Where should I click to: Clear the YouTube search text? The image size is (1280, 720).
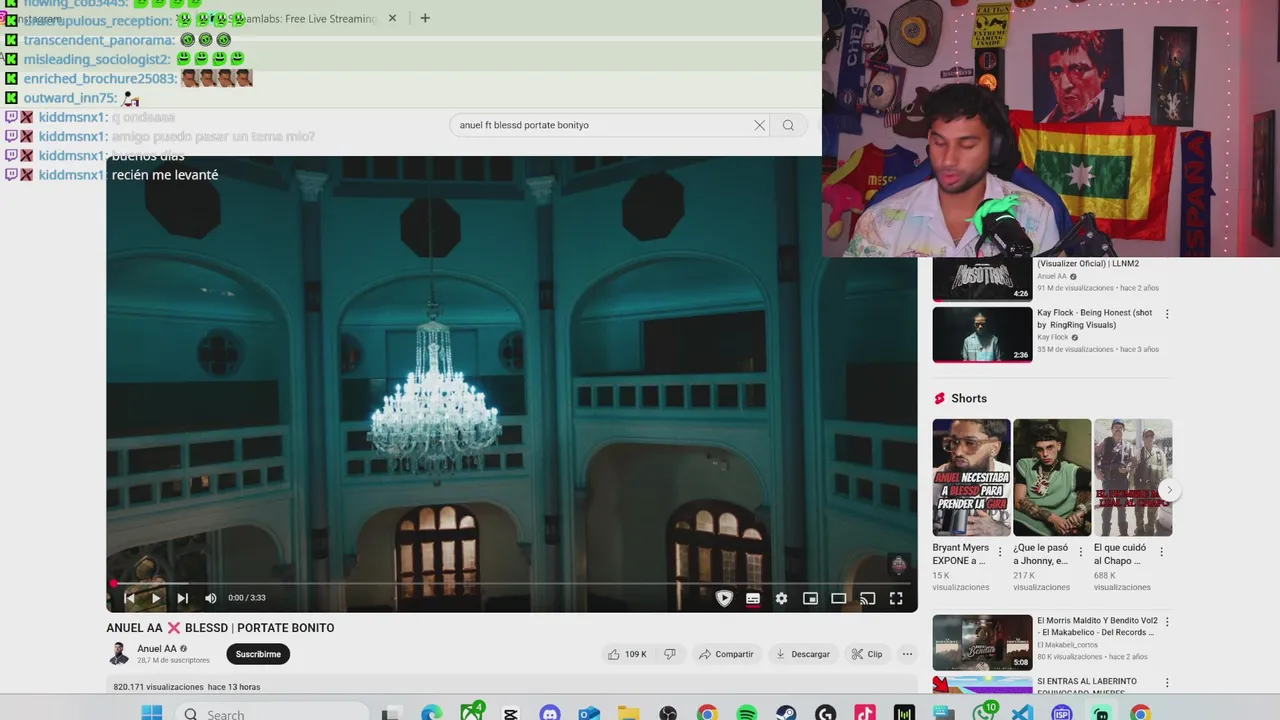pos(759,125)
